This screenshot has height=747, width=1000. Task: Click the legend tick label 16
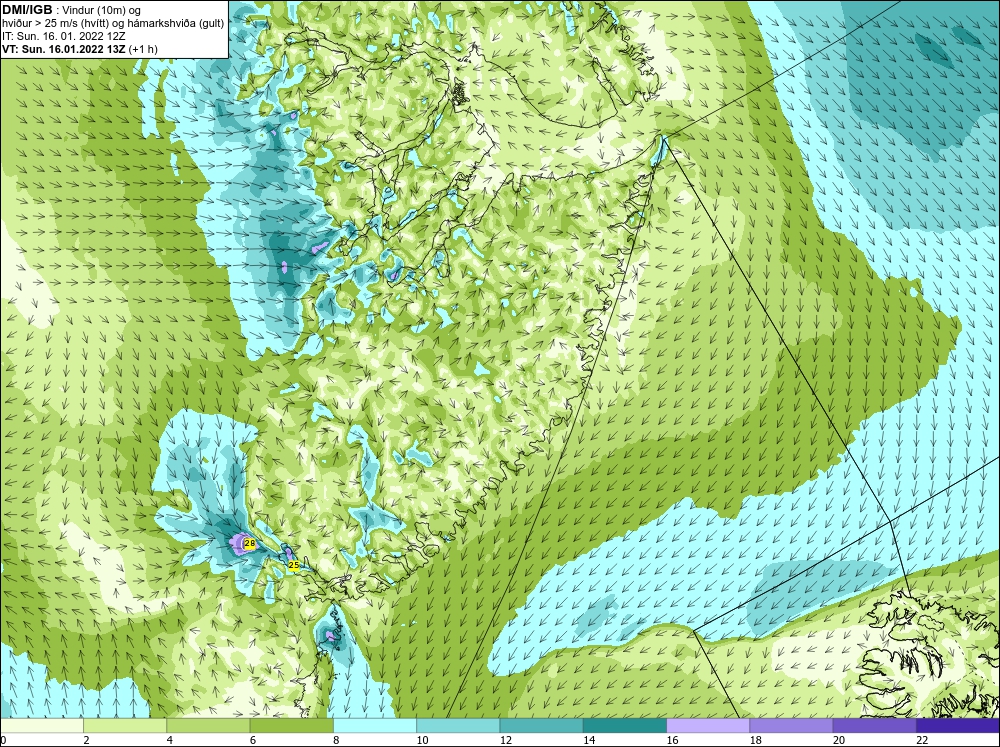tap(672, 739)
